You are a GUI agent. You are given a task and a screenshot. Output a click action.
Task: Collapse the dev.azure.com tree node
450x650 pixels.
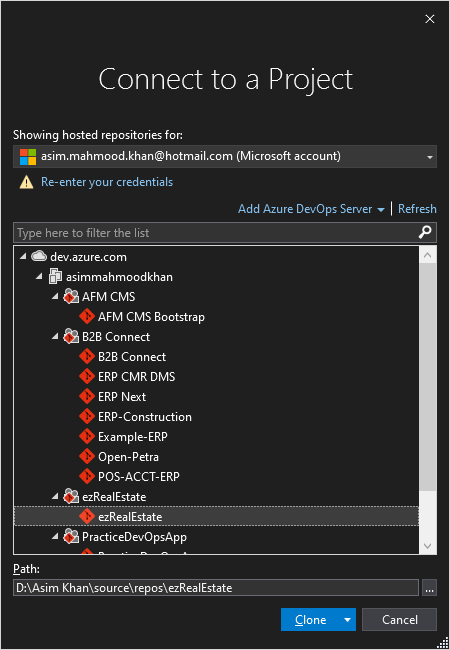point(24,257)
